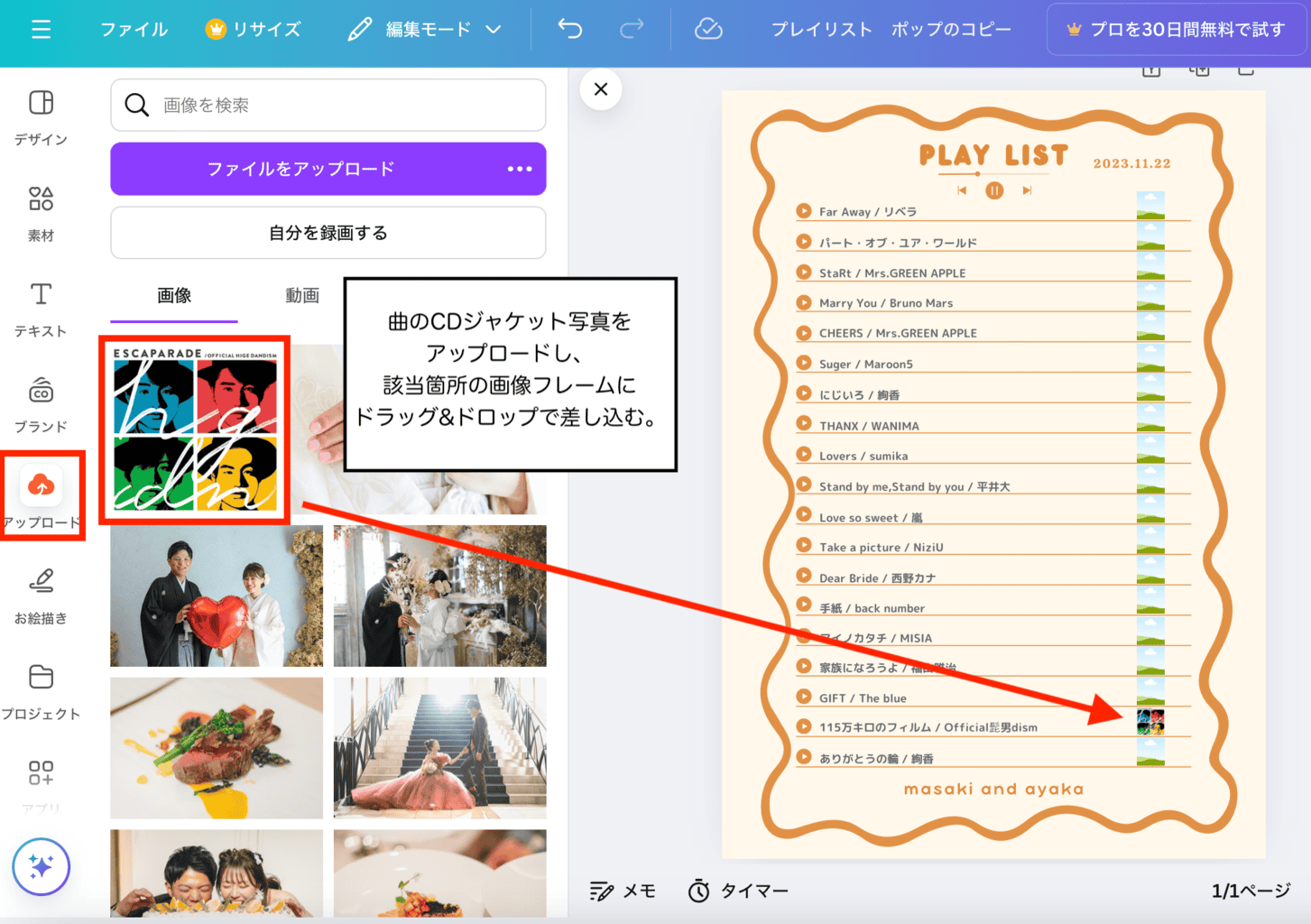
Task: Open the お絵描き draw tool
Action: point(41,596)
